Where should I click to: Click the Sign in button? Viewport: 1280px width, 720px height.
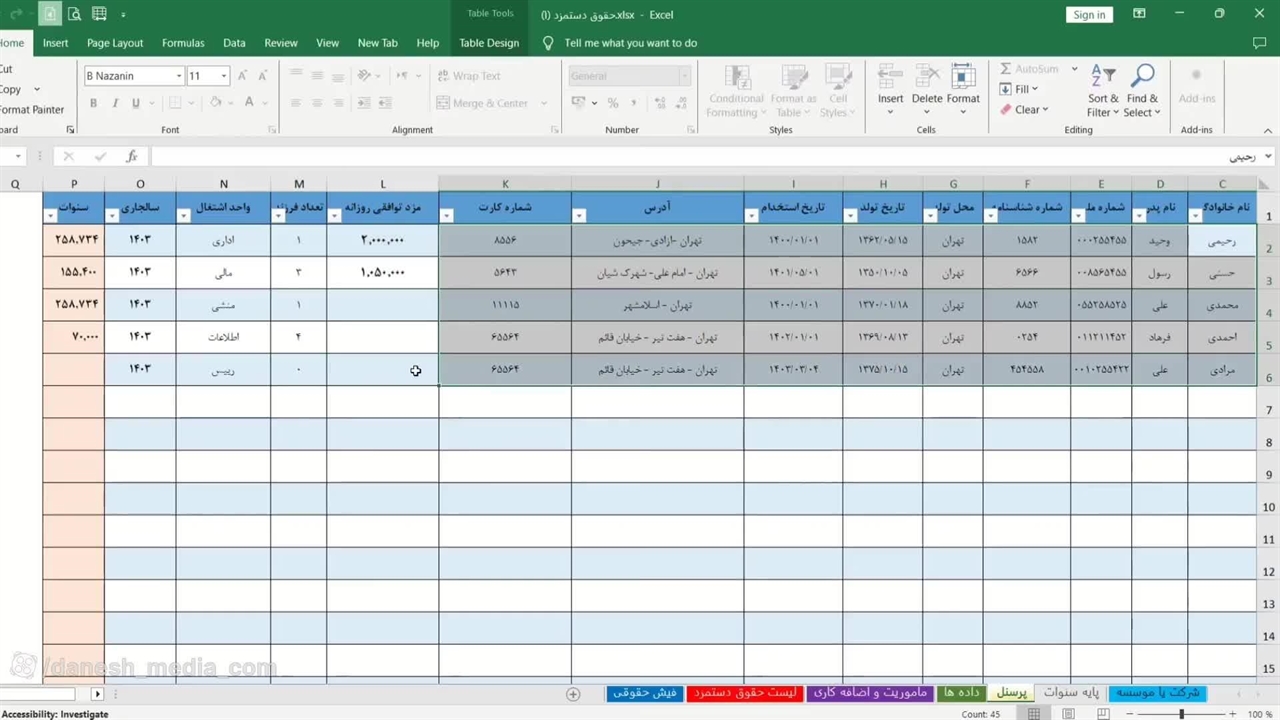coord(1089,14)
